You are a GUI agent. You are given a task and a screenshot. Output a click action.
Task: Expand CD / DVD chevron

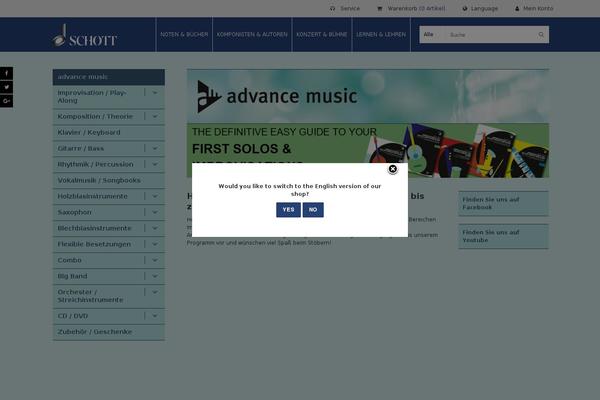155,316
